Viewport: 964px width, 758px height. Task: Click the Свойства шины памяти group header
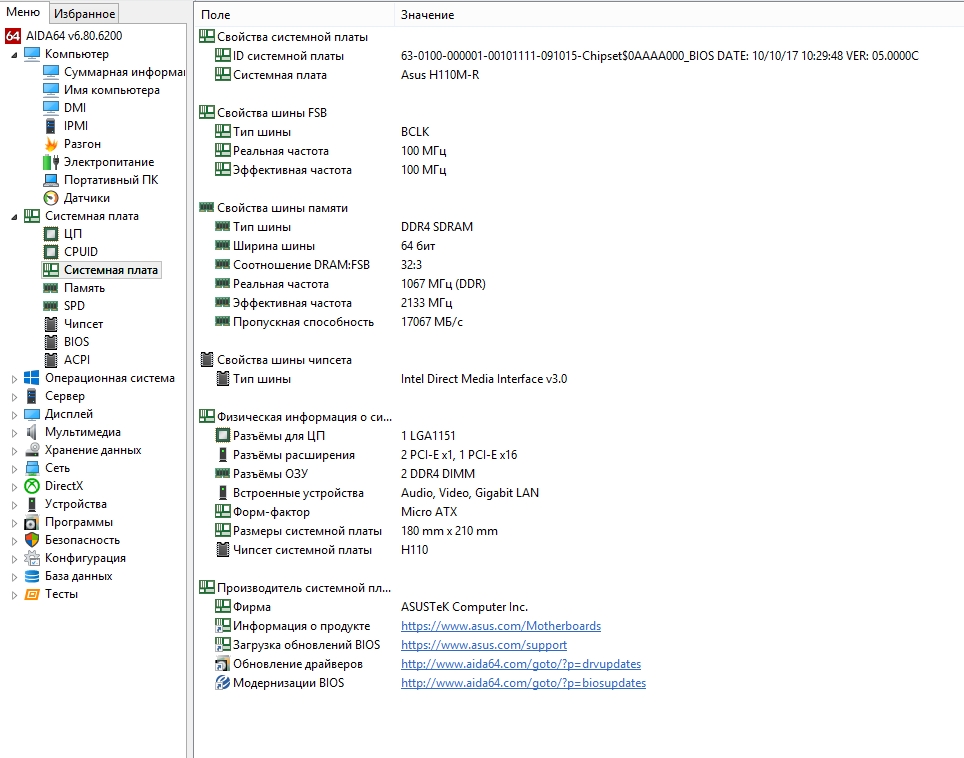pos(274,208)
